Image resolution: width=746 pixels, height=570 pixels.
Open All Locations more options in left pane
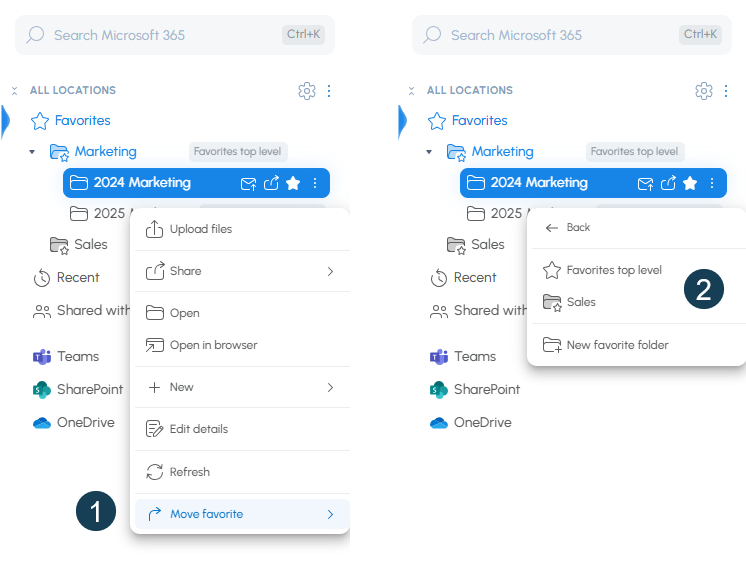329,90
